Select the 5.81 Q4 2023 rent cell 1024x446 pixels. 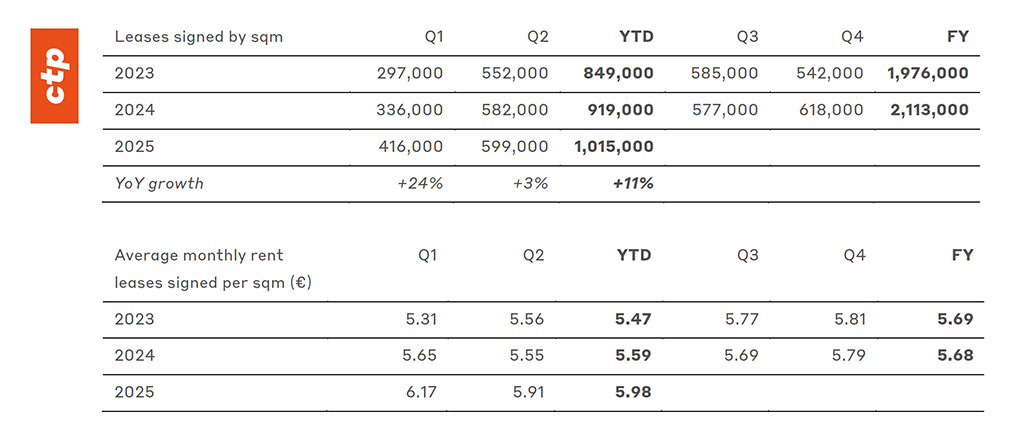[x=846, y=319]
